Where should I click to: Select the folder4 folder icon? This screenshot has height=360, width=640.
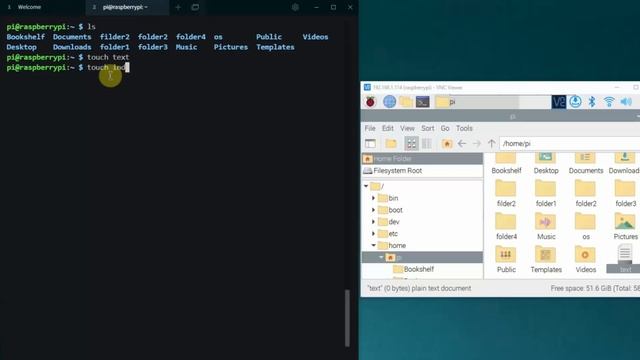click(506, 226)
